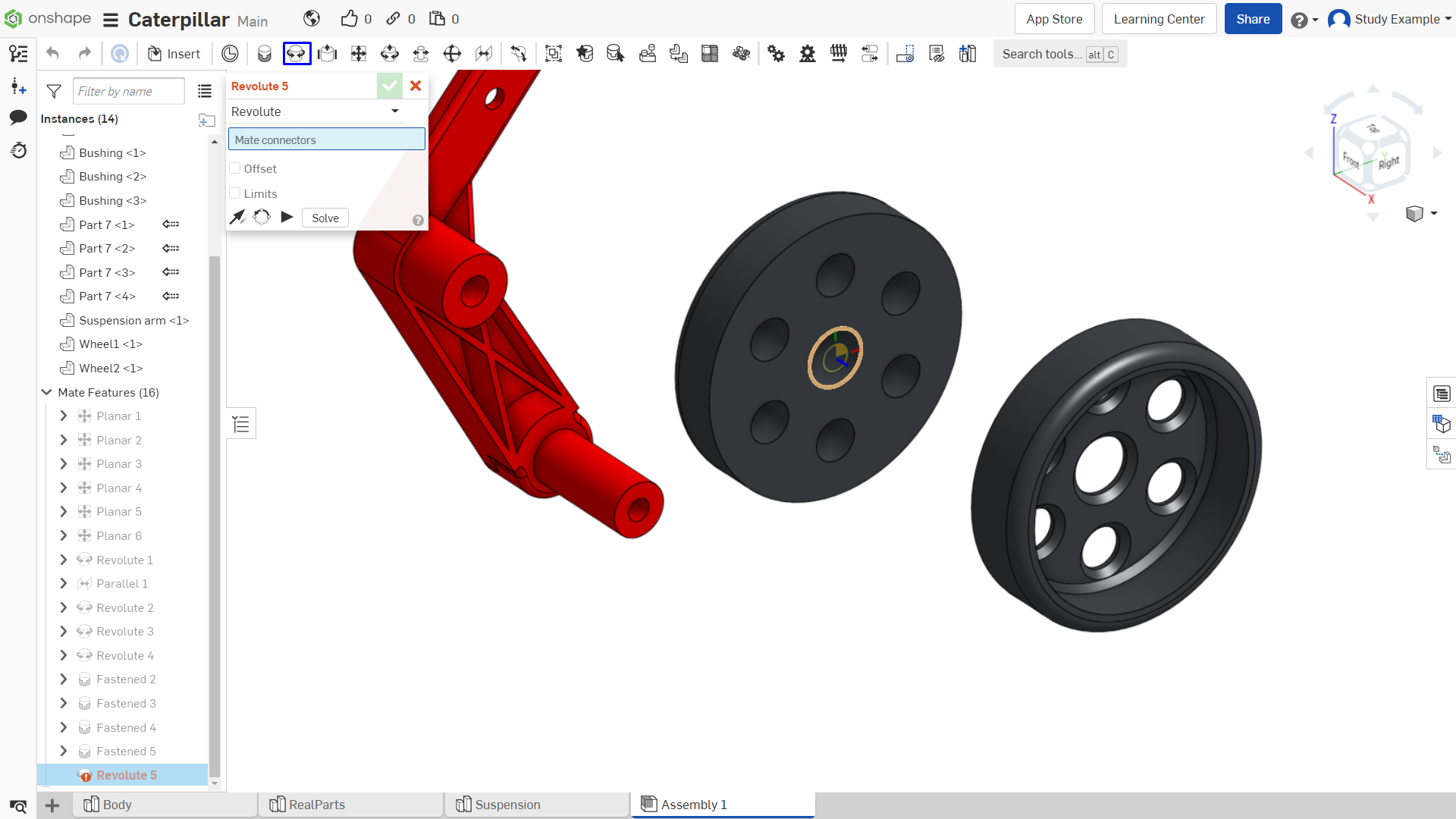Viewport: 1456px width, 819px height.
Task: Select the Rack and pinion relation tool
Action: (808, 54)
